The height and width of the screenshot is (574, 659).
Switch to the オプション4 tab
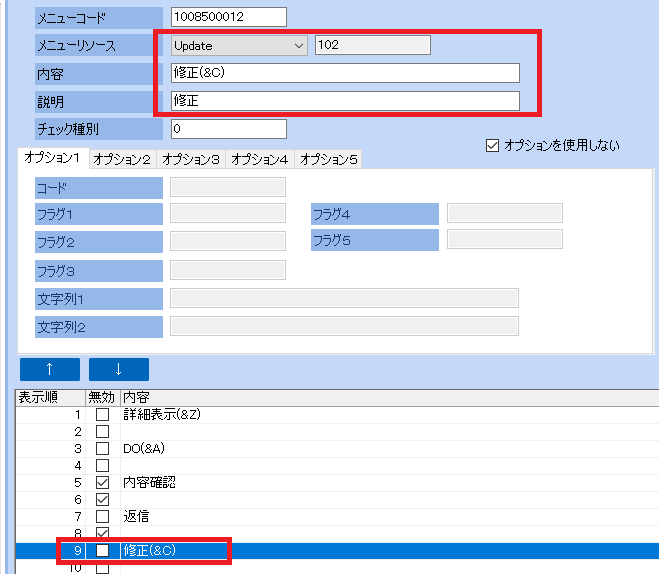pyautogui.click(x=260, y=159)
